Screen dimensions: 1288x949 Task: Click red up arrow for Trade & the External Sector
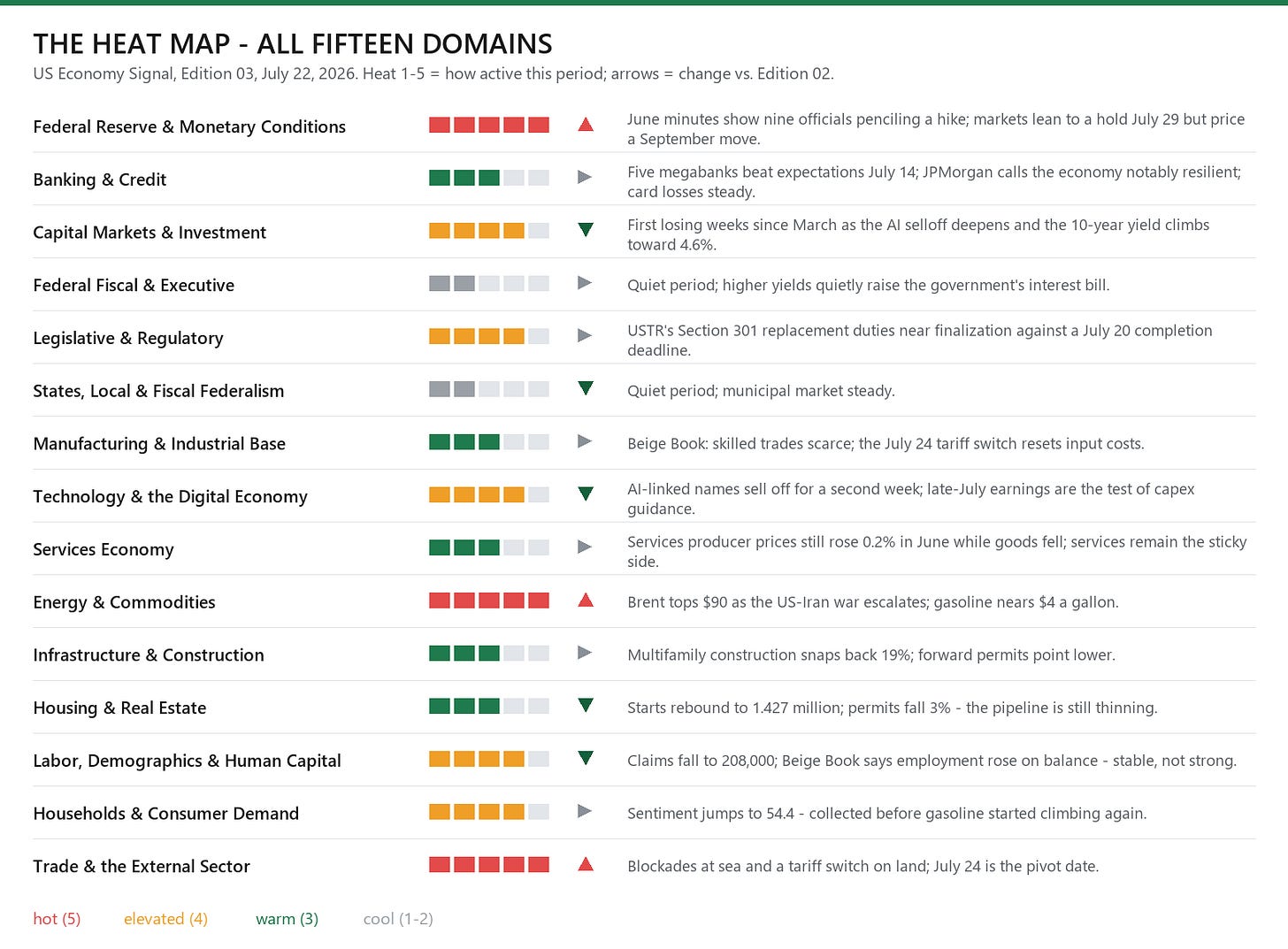[x=585, y=864]
